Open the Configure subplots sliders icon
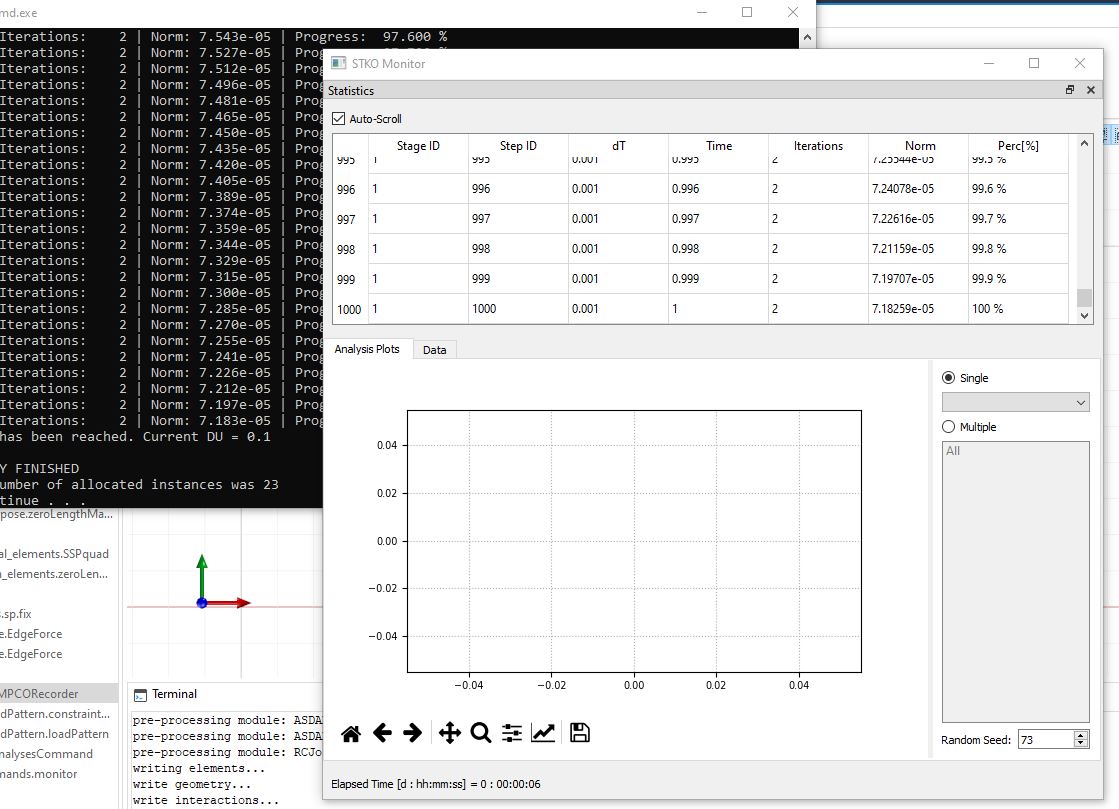The height and width of the screenshot is (809, 1119). pos(512,733)
